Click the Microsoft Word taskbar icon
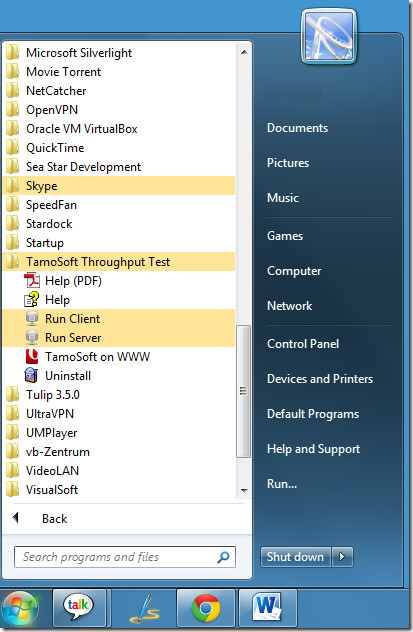This screenshot has width=413, height=632. (268, 606)
